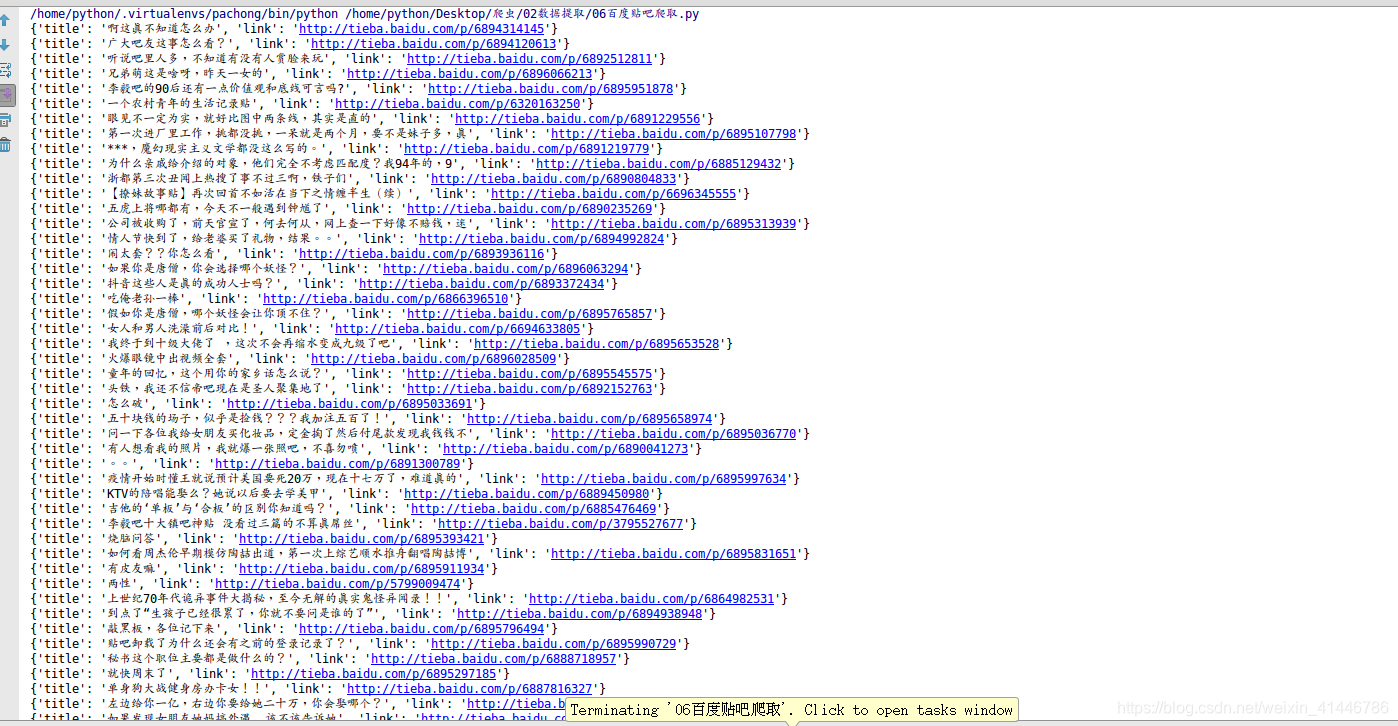1398x726 pixels.
Task: Follow the 烧脑问答 link 6895393421
Action: click(x=362, y=539)
